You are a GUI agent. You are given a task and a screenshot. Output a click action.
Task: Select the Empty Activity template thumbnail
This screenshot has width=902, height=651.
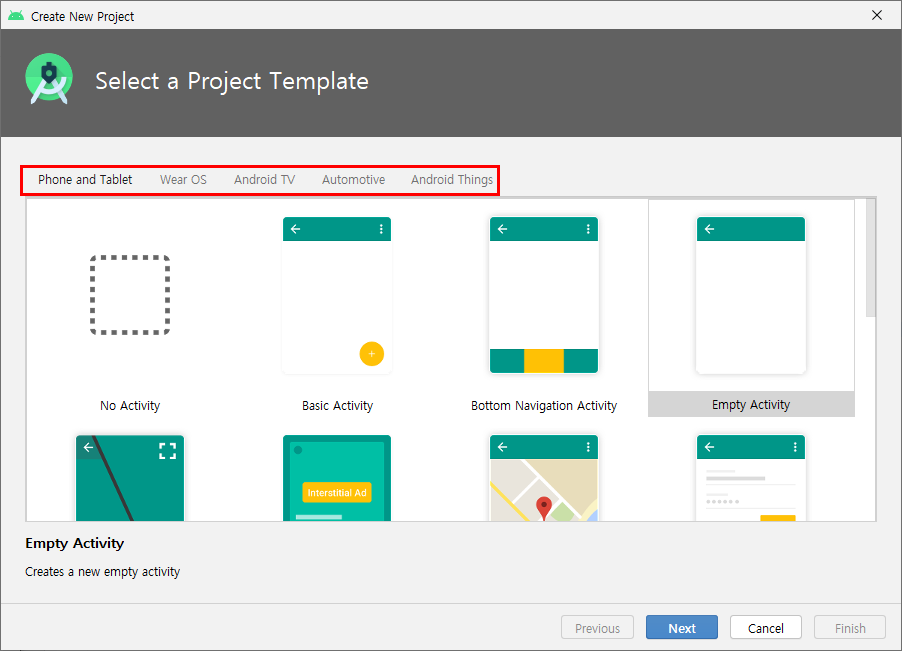point(751,295)
